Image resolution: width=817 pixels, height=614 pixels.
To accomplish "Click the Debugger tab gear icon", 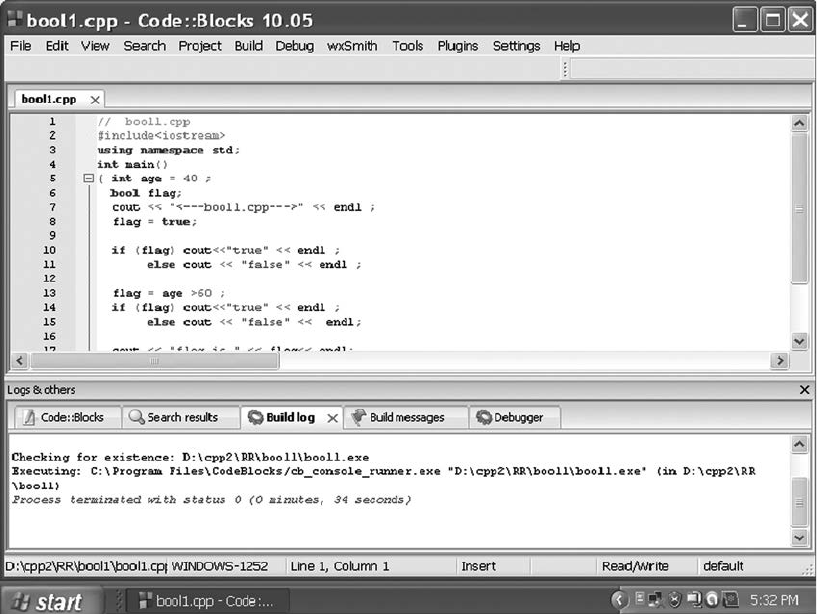I will pyautogui.click(x=484, y=417).
